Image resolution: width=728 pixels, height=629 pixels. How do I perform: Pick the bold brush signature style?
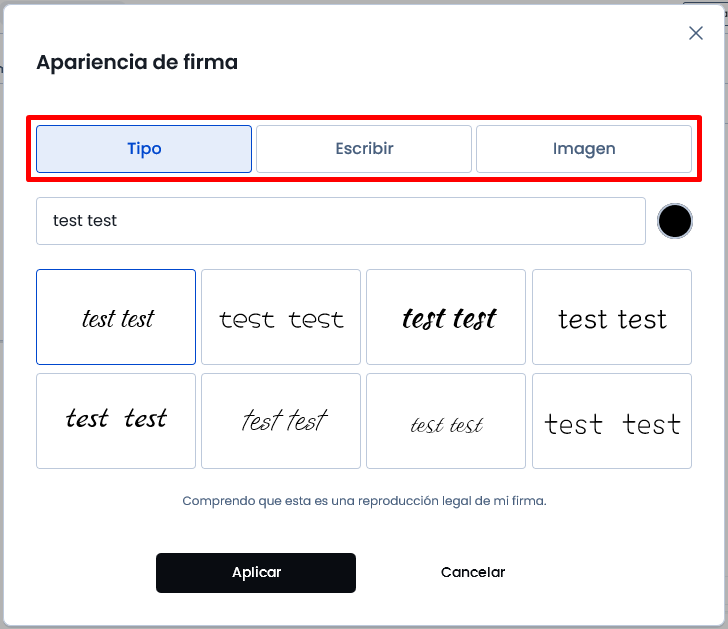pos(446,317)
